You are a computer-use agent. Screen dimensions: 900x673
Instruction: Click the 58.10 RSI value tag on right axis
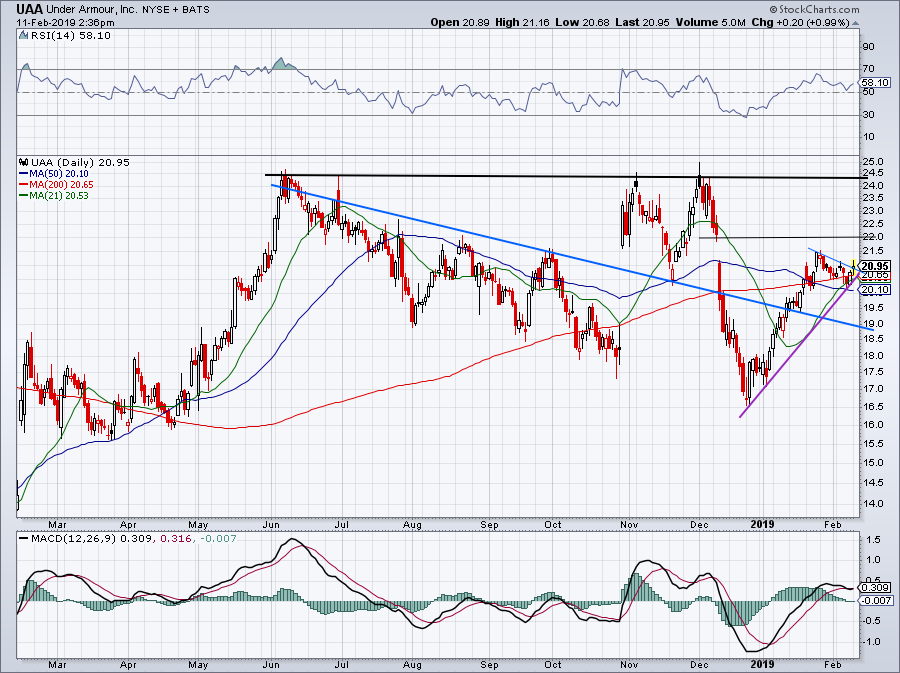point(876,83)
